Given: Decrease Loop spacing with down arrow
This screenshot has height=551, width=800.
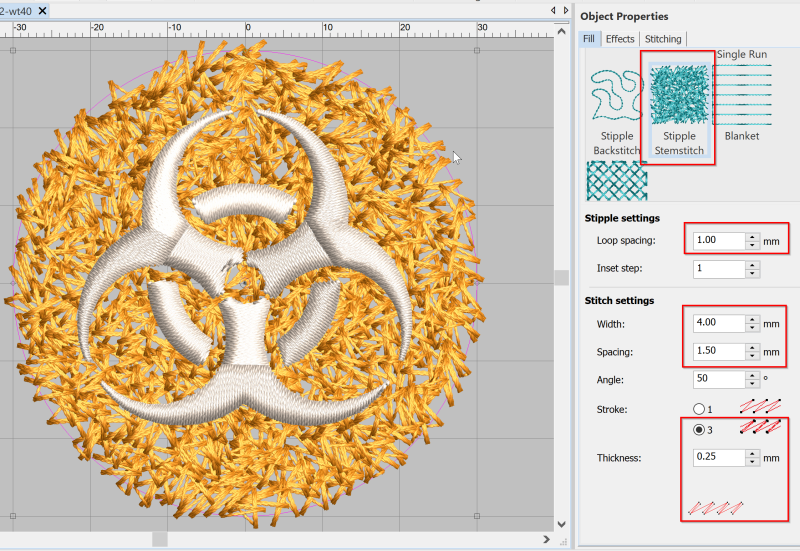Looking at the screenshot, I should tap(753, 245).
